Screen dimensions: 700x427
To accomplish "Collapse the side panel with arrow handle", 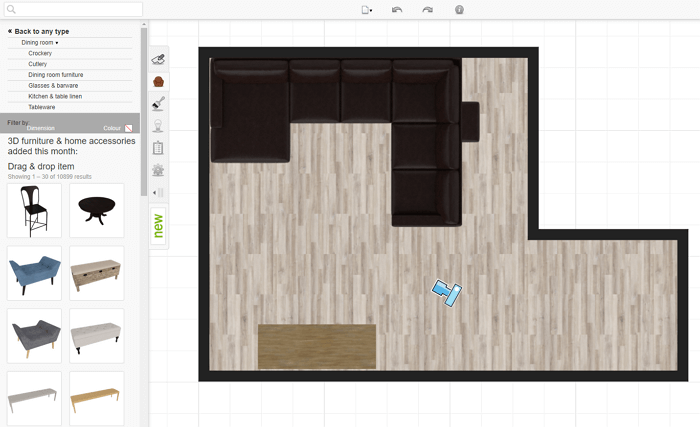I will pos(158,192).
